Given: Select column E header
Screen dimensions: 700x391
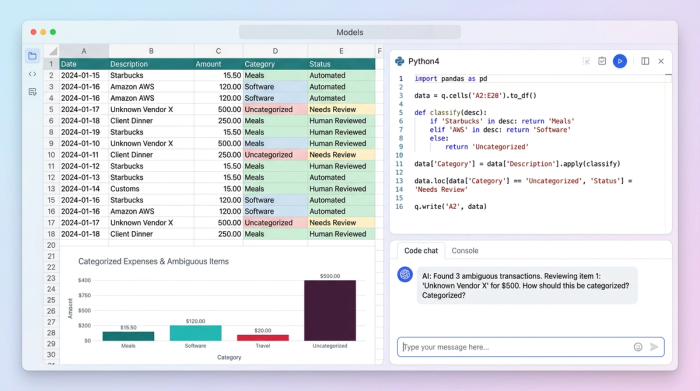Looking at the screenshot, I should coord(341,51).
